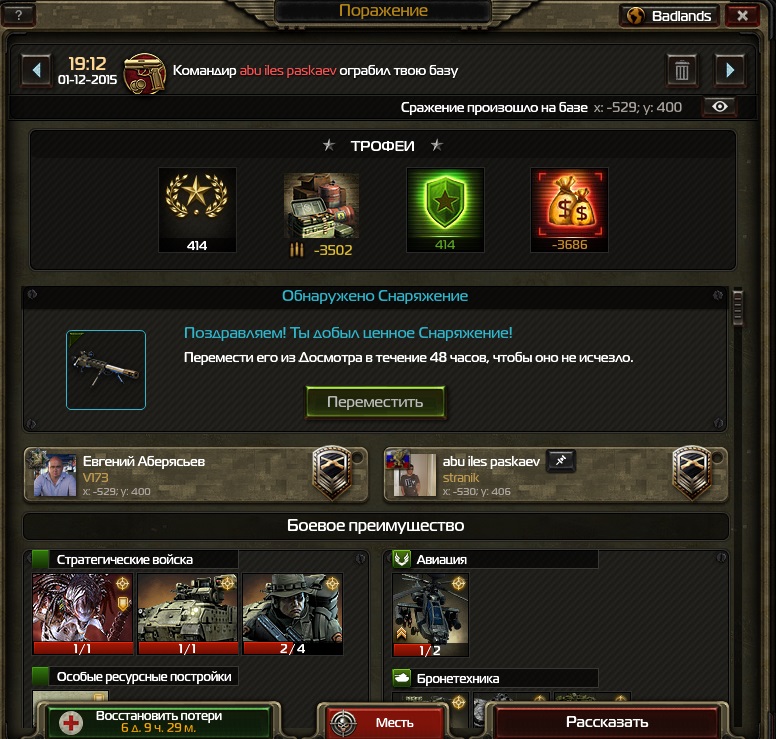The image size is (776, 739).
Task: Click the pin icon beside abu iles paskaev
Action: click(x=561, y=460)
